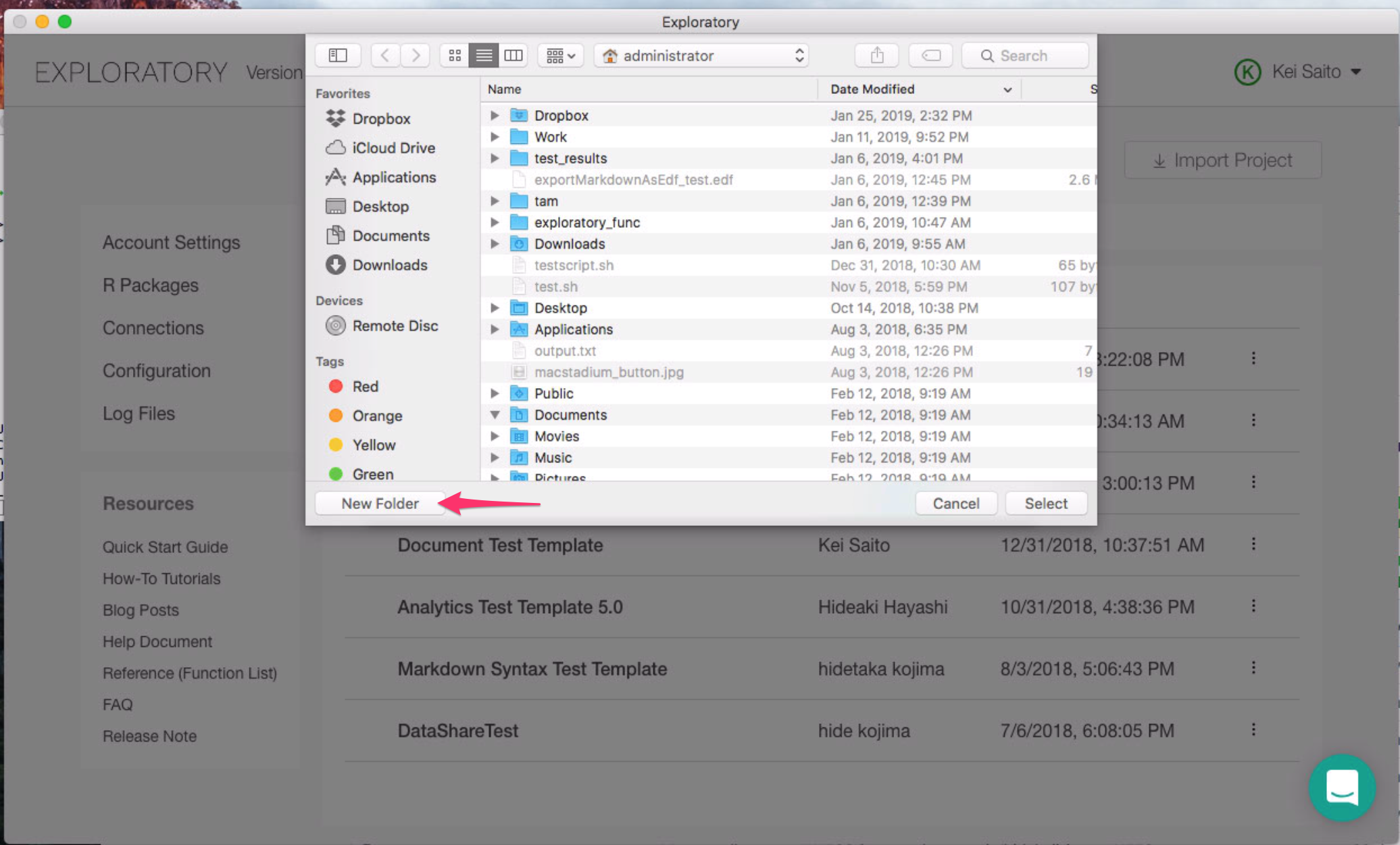
Task: Open menu for Analytics Test Template 5.0
Action: click(1253, 606)
